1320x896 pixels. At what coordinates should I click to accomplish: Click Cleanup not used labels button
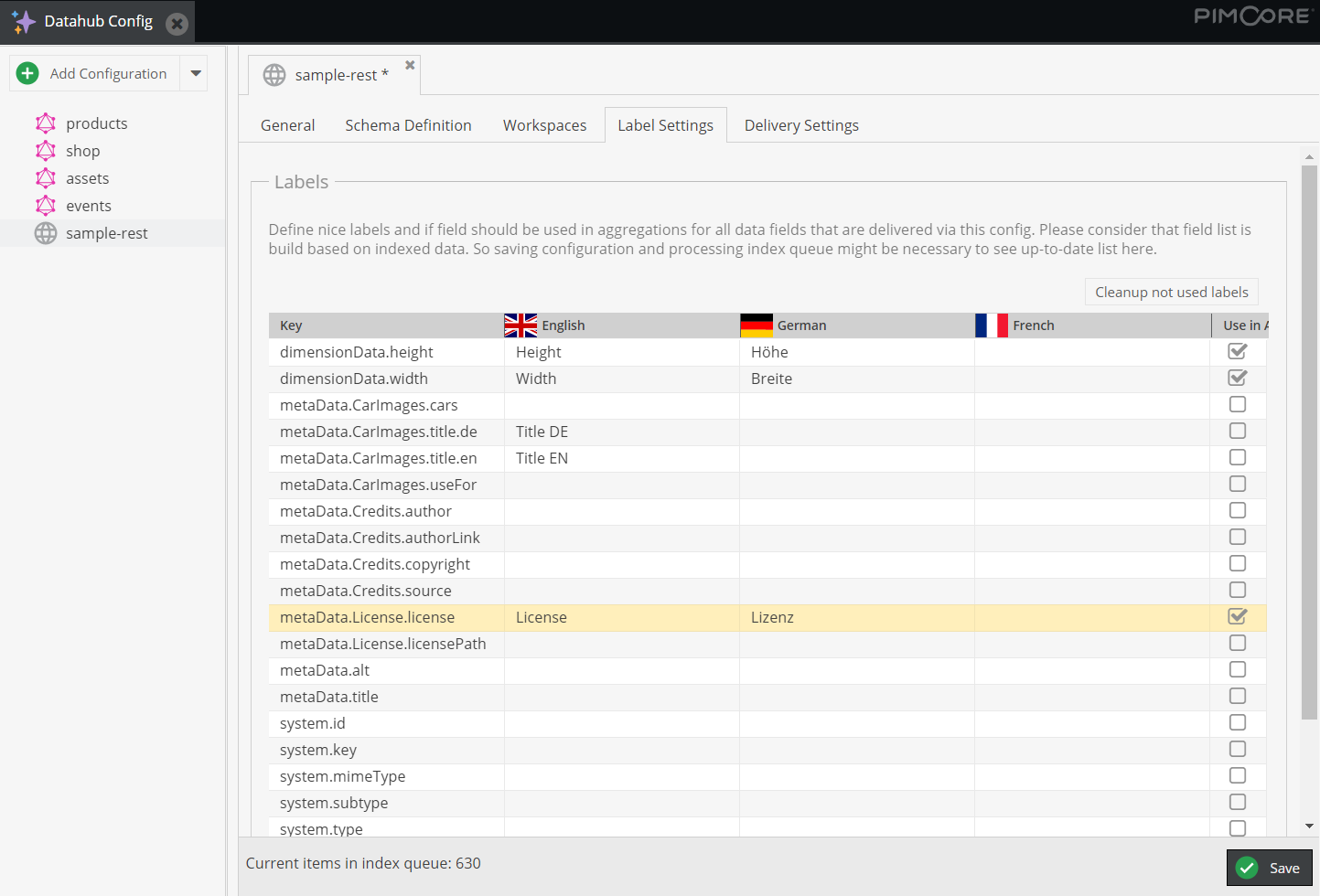click(1172, 292)
